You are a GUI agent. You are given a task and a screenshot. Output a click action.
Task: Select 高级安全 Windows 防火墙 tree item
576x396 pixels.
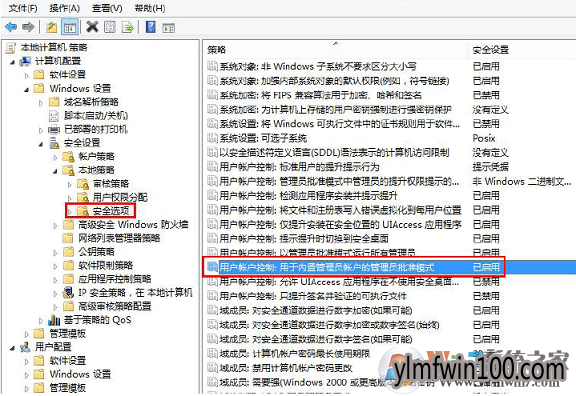pyautogui.click(x=133, y=224)
